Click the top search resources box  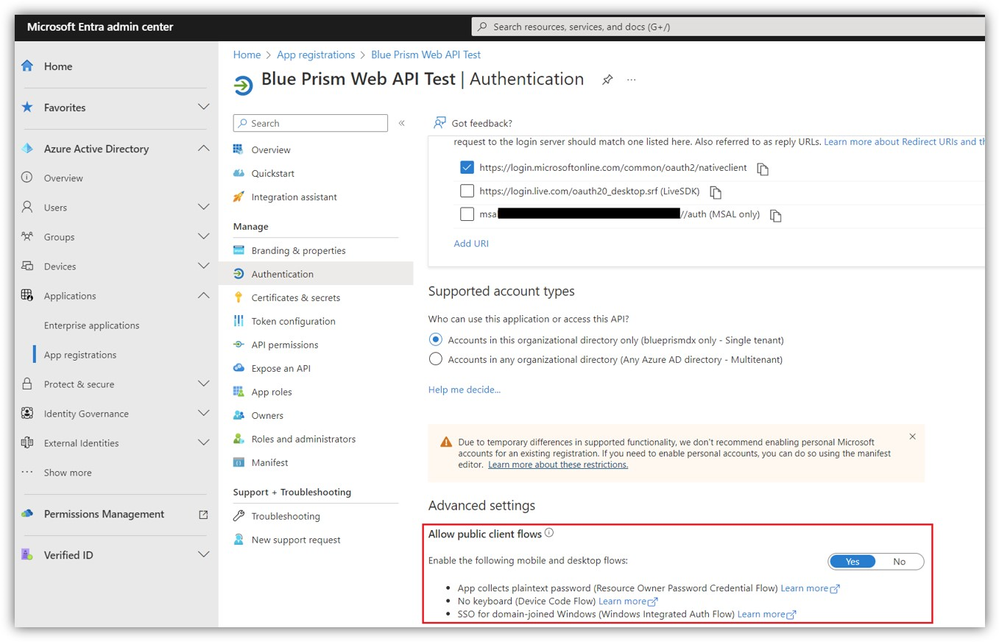(x=728, y=27)
